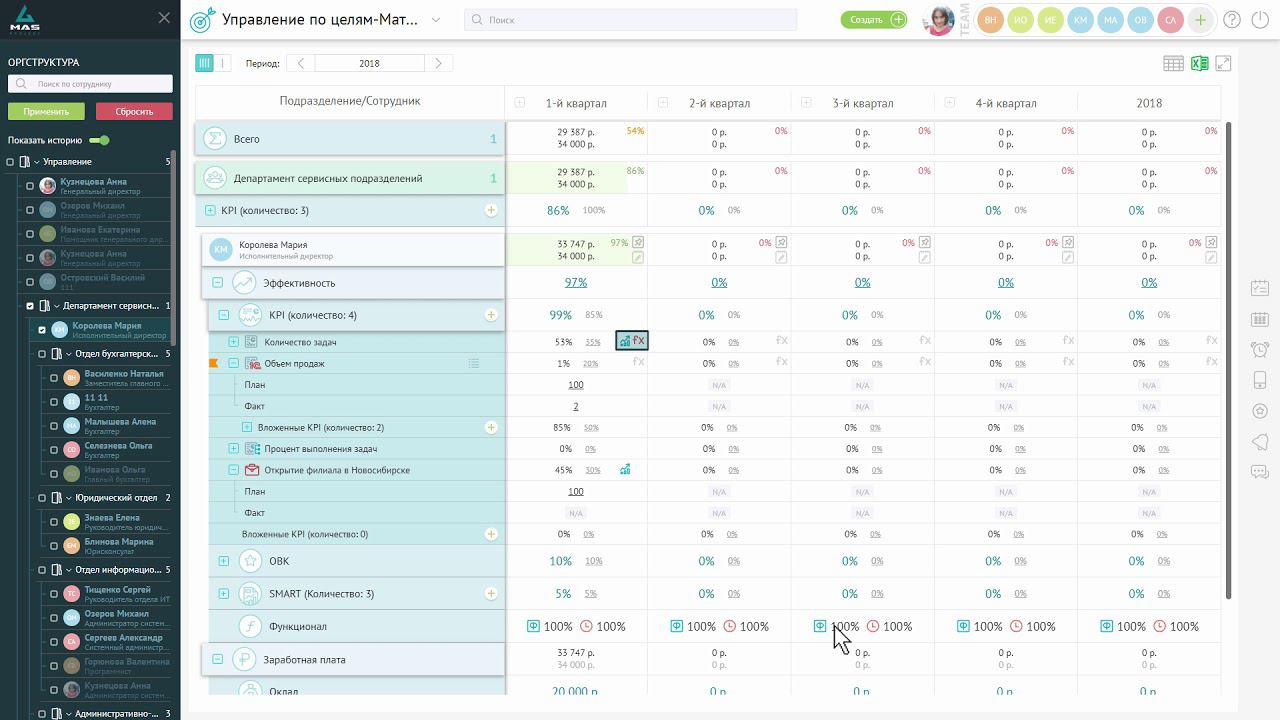
Task: Click the chart icon on Открытие филиала row
Action: [x=625, y=469]
